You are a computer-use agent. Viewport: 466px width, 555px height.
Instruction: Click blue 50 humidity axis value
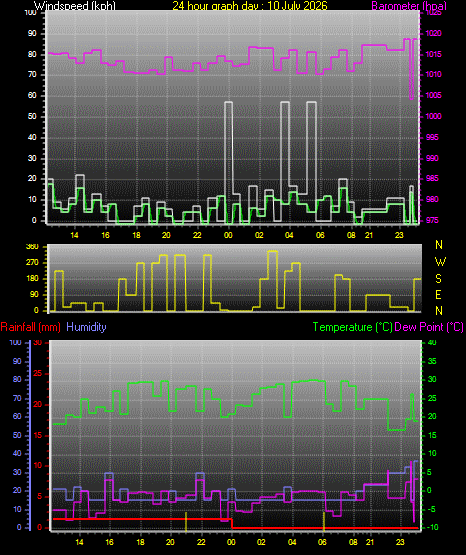[x=17, y=435]
